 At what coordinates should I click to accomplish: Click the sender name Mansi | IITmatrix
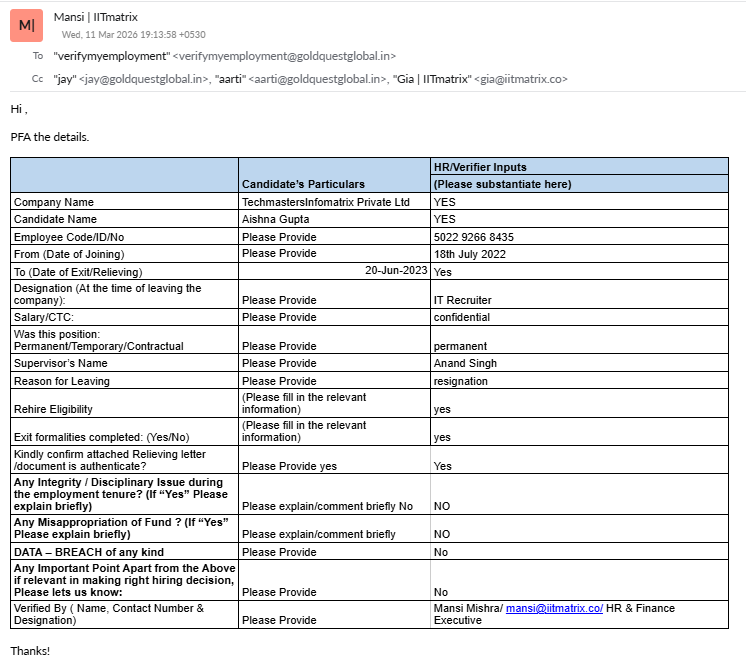tap(96, 17)
